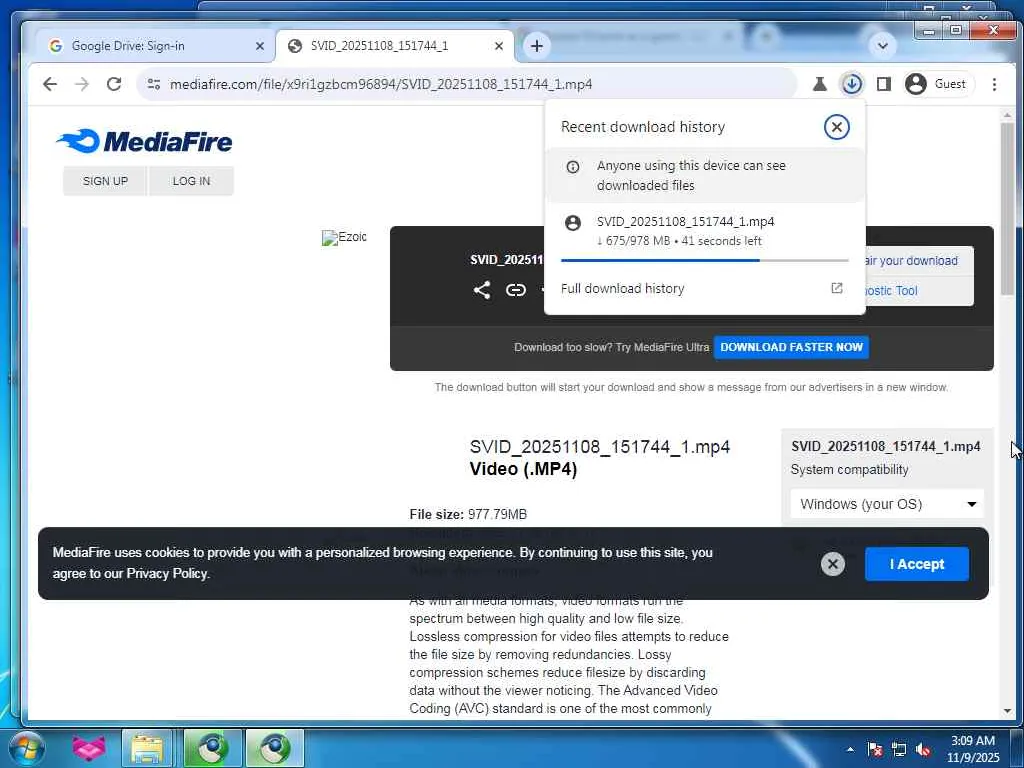This screenshot has width=1024, height=768.
Task: Dismiss the cookie banner with X
Action: 833,564
